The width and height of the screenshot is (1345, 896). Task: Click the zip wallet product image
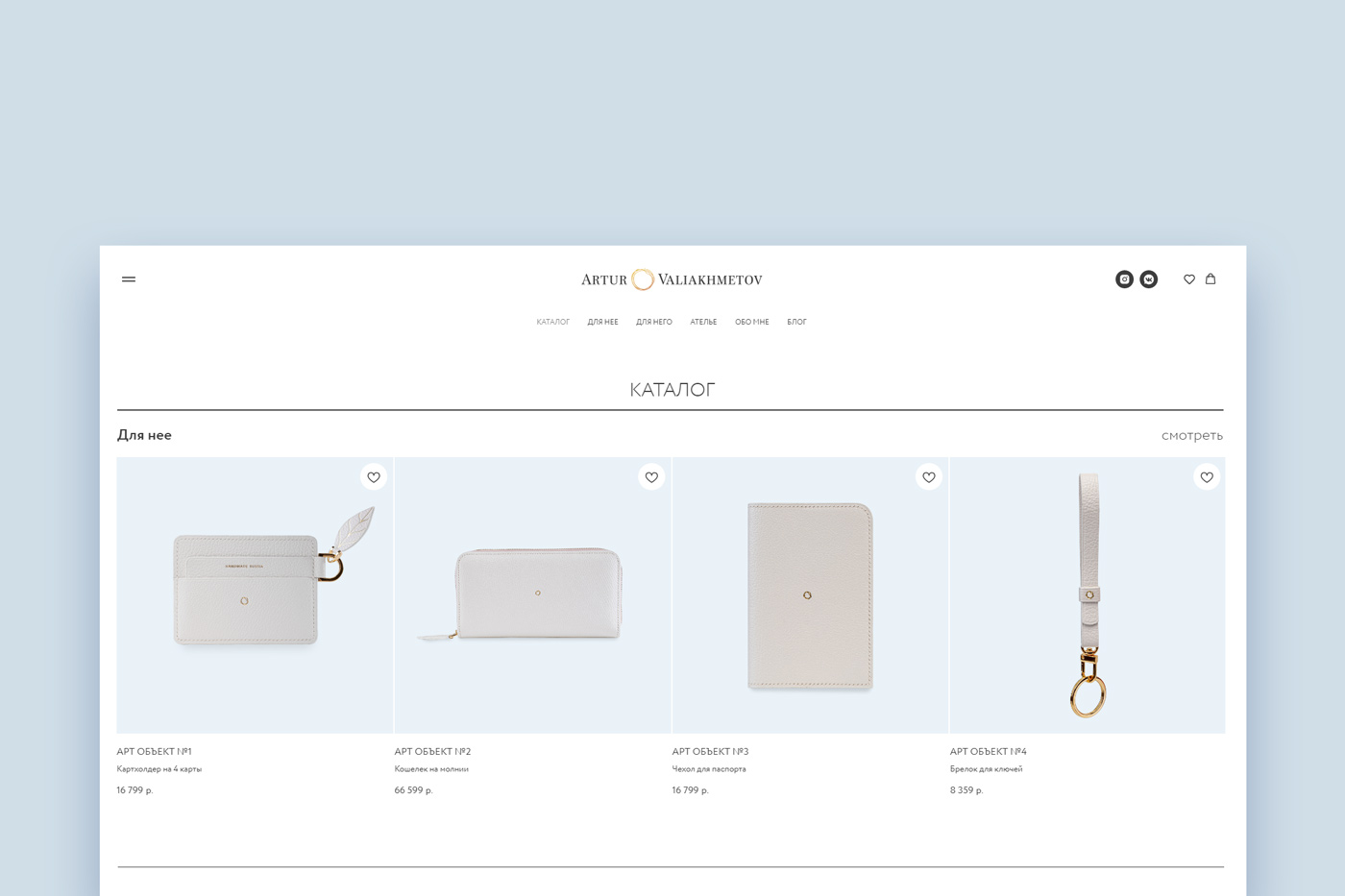[532, 595]
